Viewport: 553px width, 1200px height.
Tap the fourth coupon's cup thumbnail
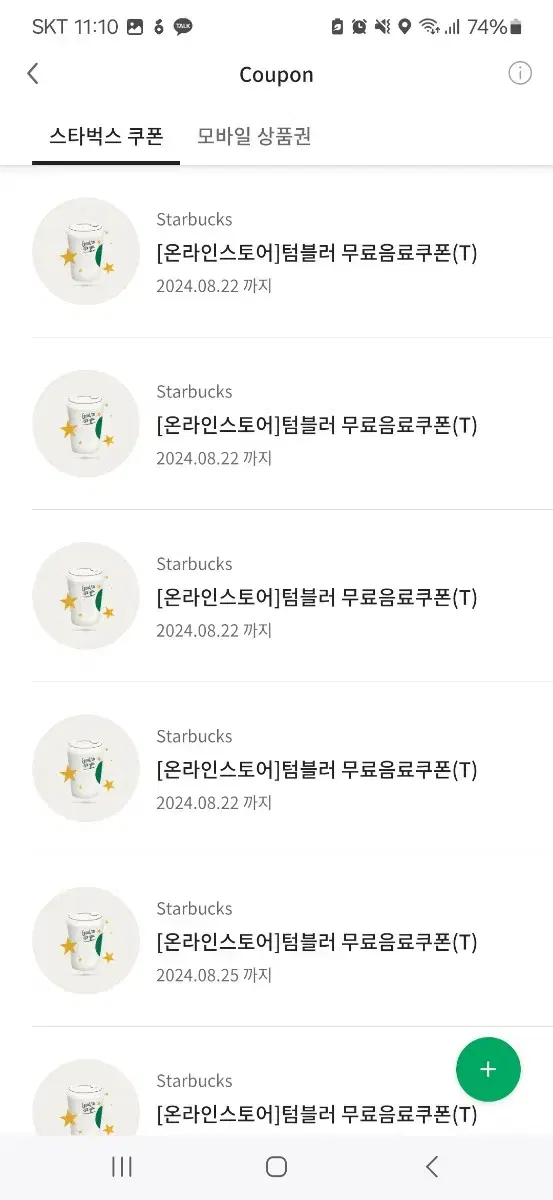pos(86,768)
